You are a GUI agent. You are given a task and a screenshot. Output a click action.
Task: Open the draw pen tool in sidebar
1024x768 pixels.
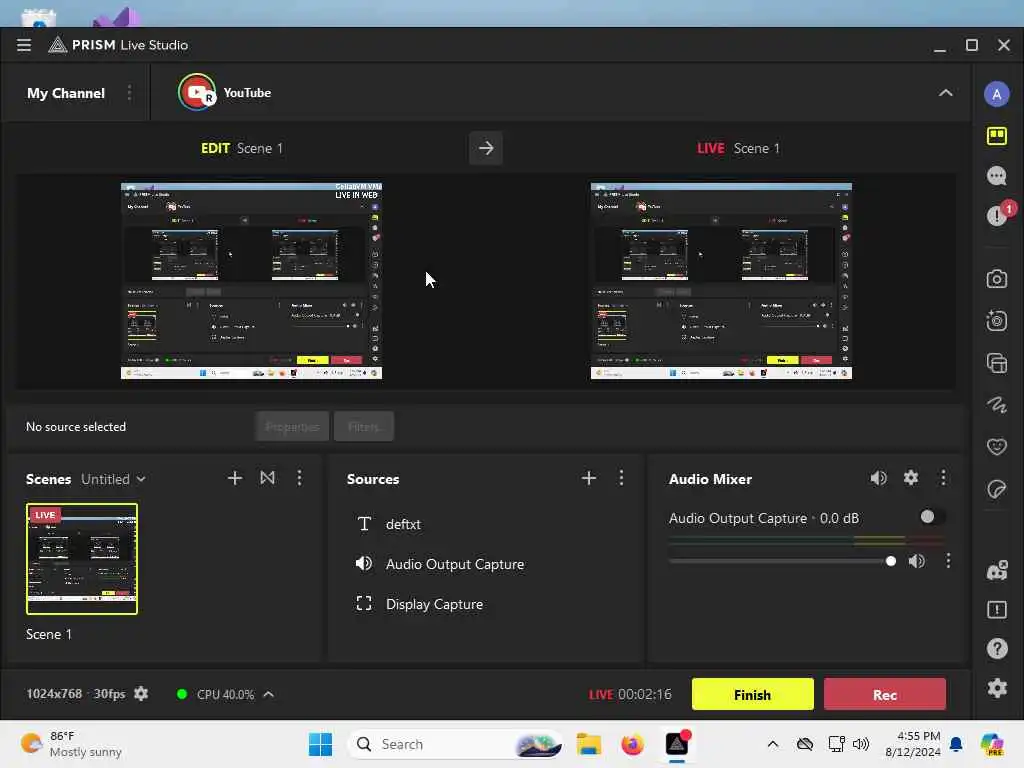tap(997, 405)
